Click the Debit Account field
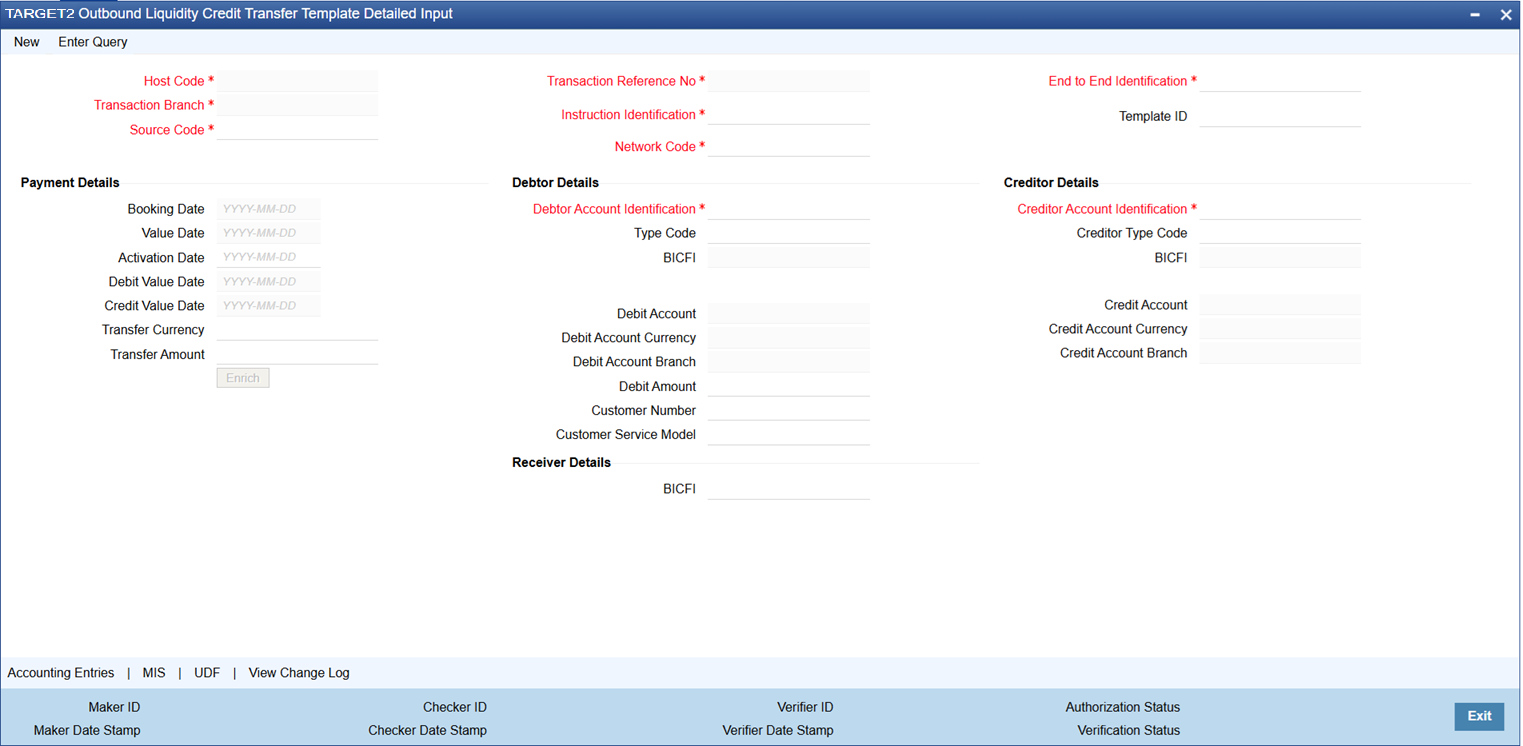 click(x=789, y=314)
